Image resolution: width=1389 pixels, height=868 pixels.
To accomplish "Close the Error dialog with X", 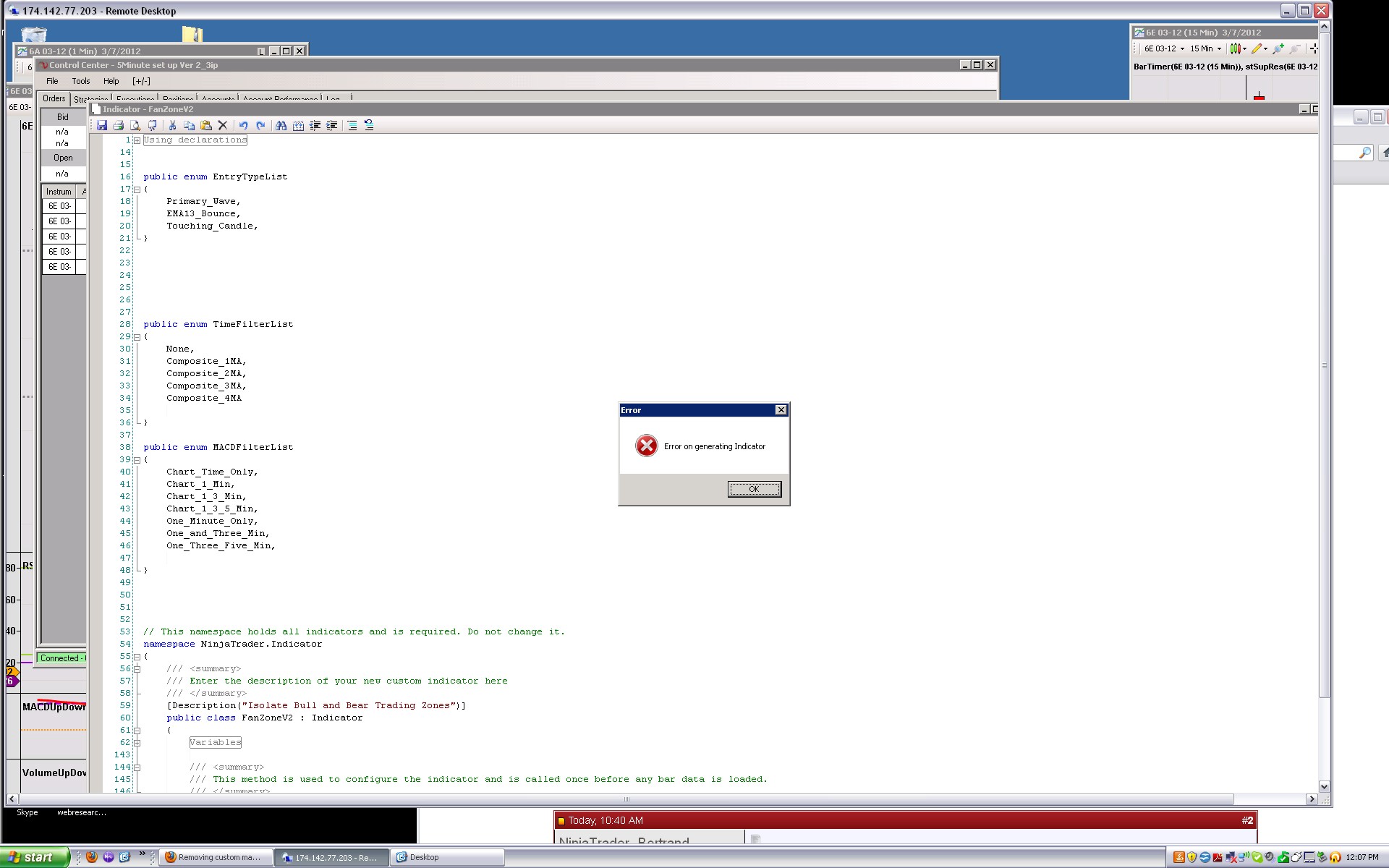I will pos(781,410).
